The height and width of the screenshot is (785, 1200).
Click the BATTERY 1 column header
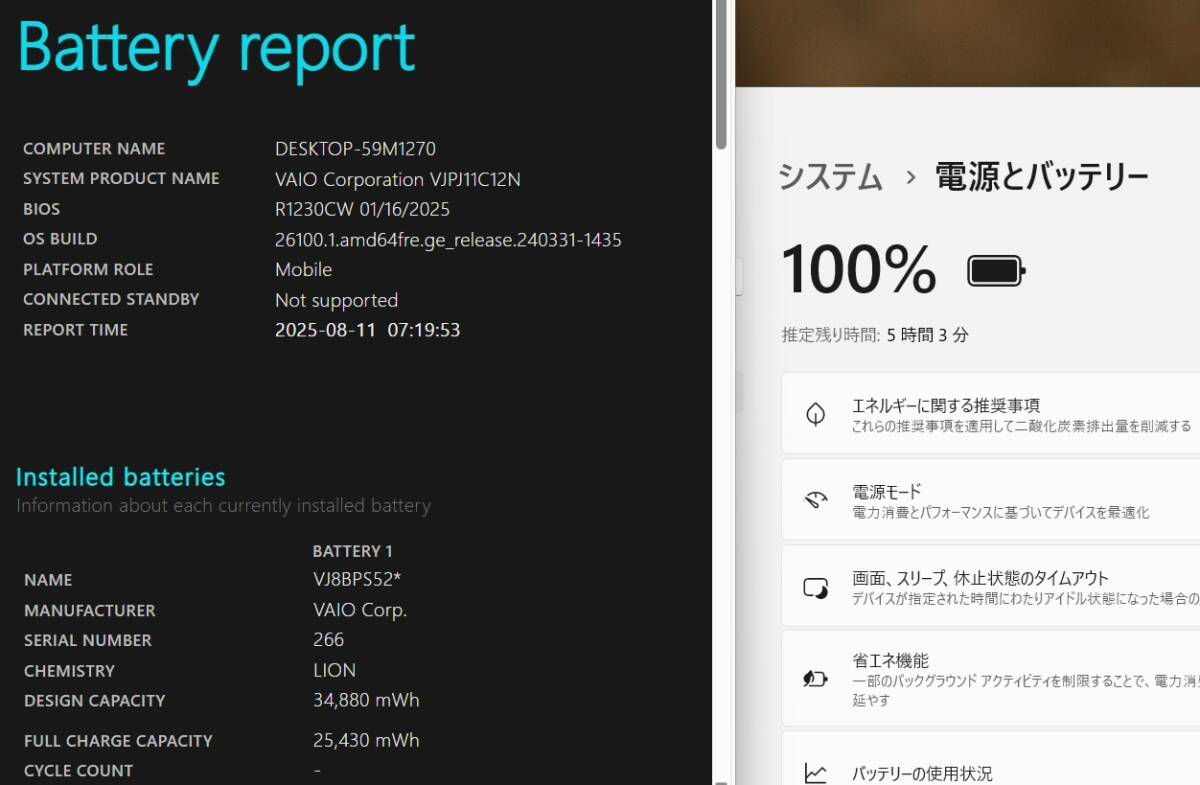tap(353, 551)
